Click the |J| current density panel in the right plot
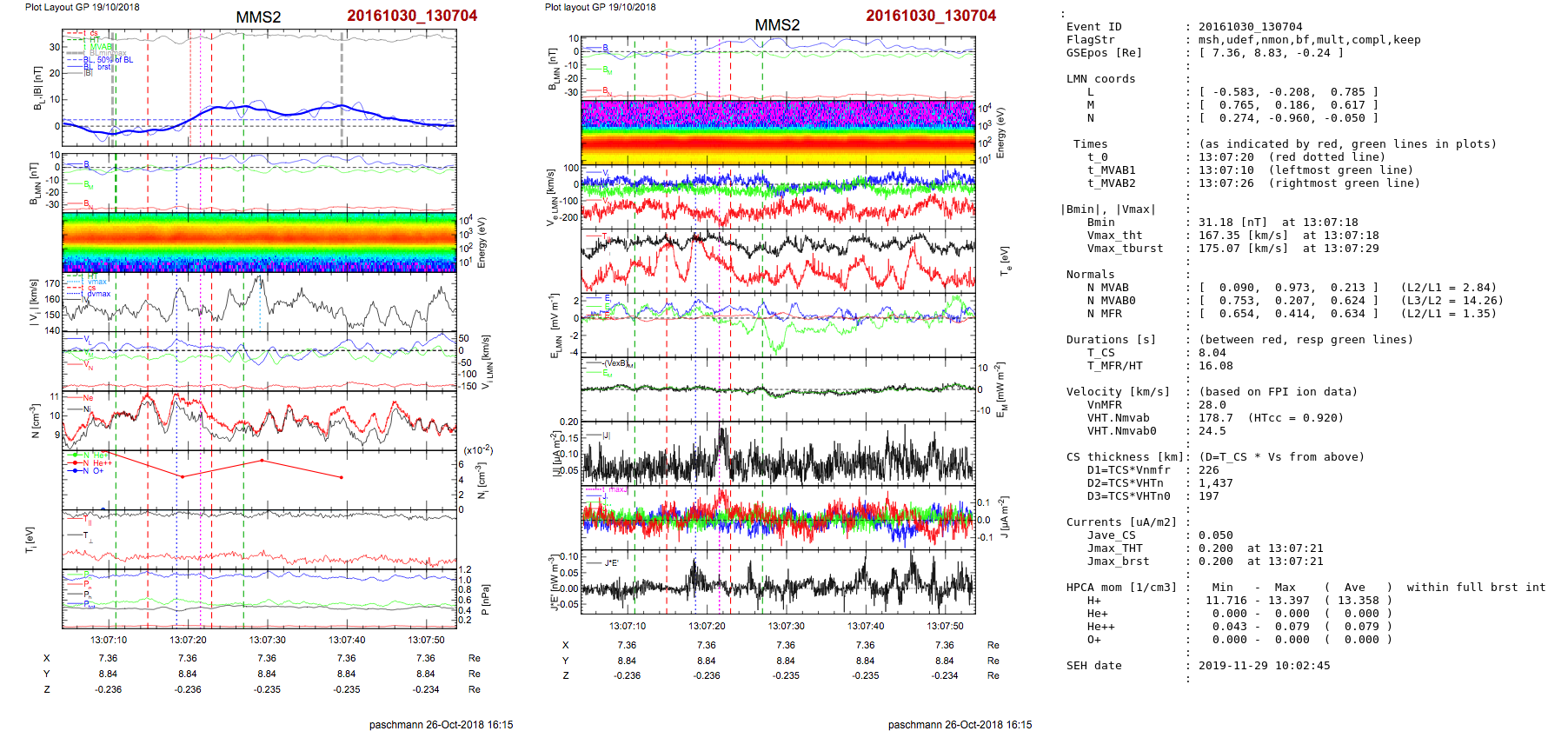The image size is (1568, 731). 778,454
